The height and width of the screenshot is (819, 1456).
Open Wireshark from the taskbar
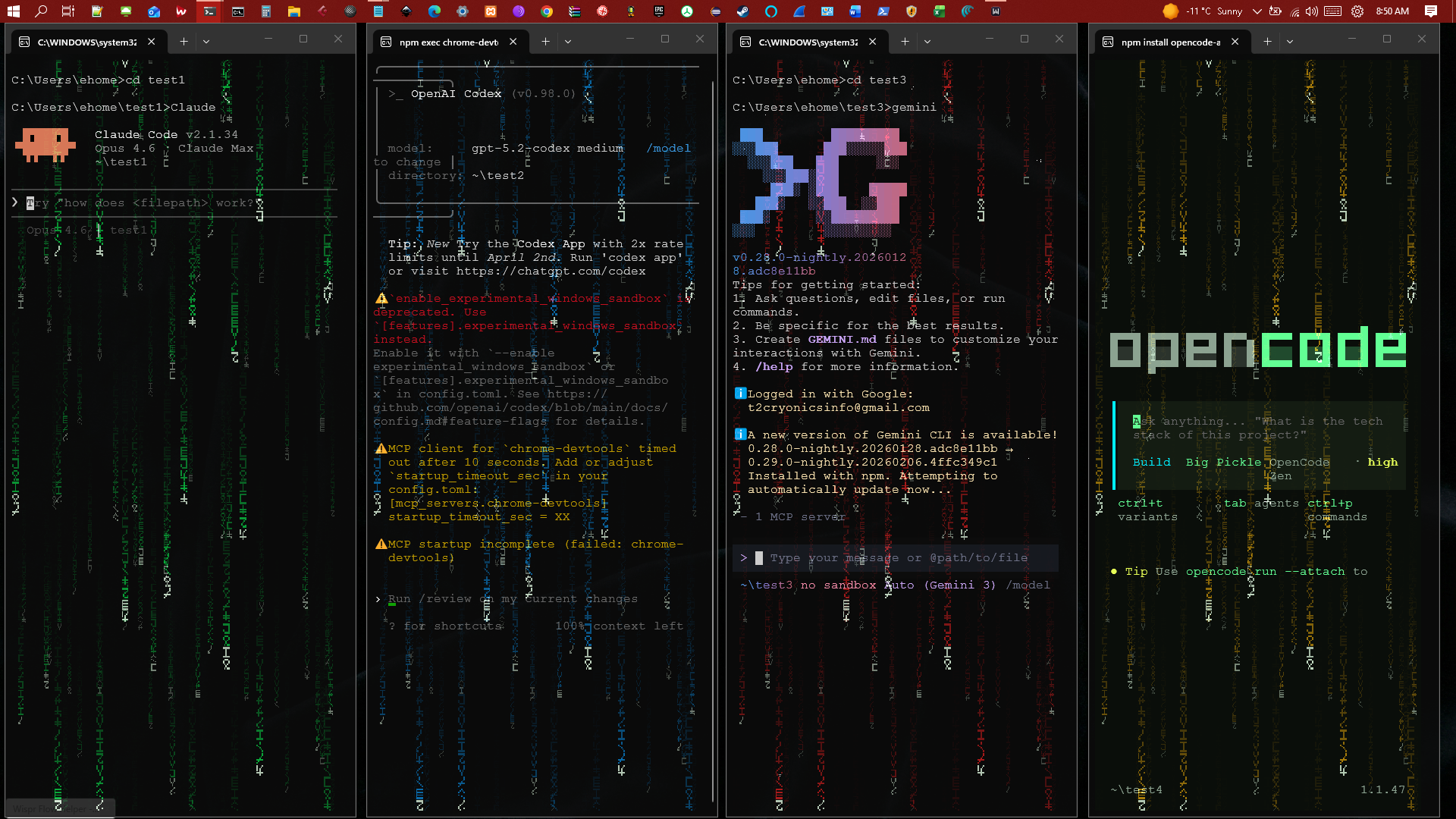pyautogui.click(x=799, y=12)
